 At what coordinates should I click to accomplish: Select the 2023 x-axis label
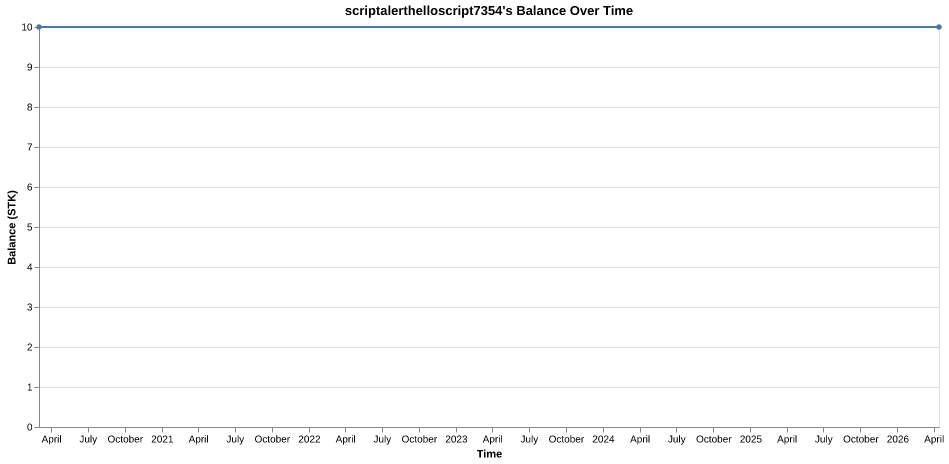[x=456, y=439]
